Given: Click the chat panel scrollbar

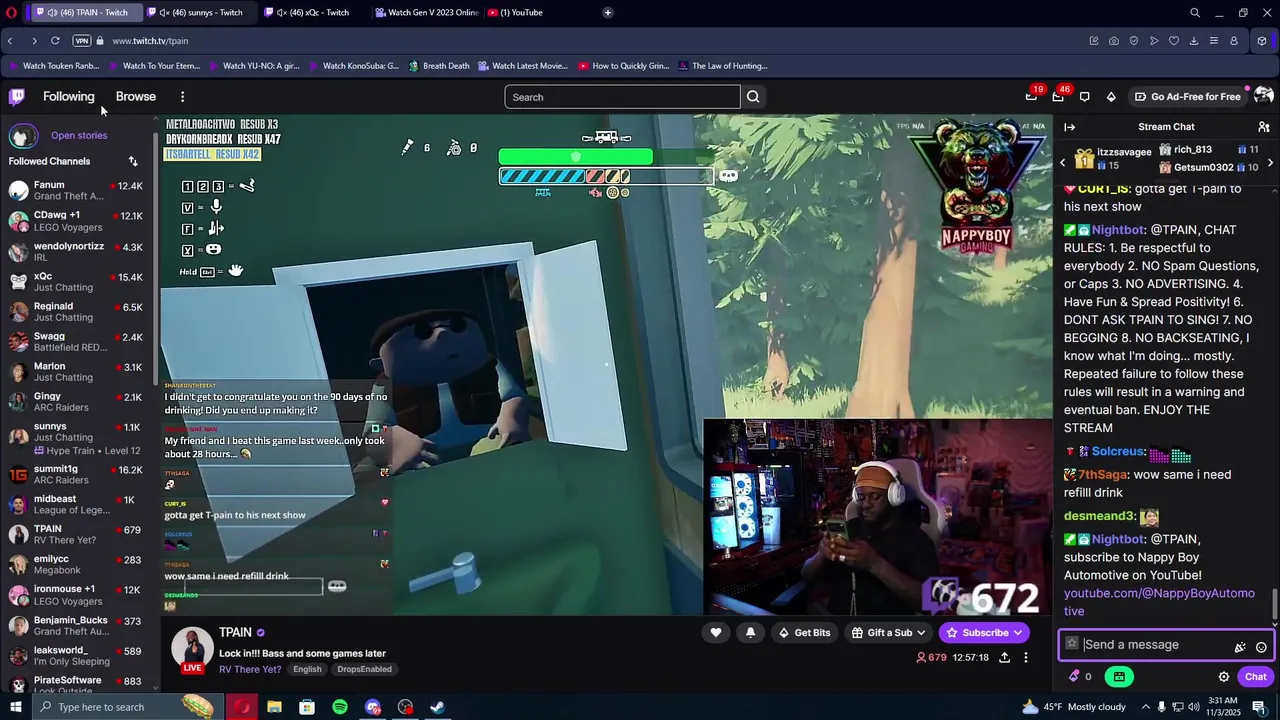Looking at the screenshot, I should click(1275, 605).
